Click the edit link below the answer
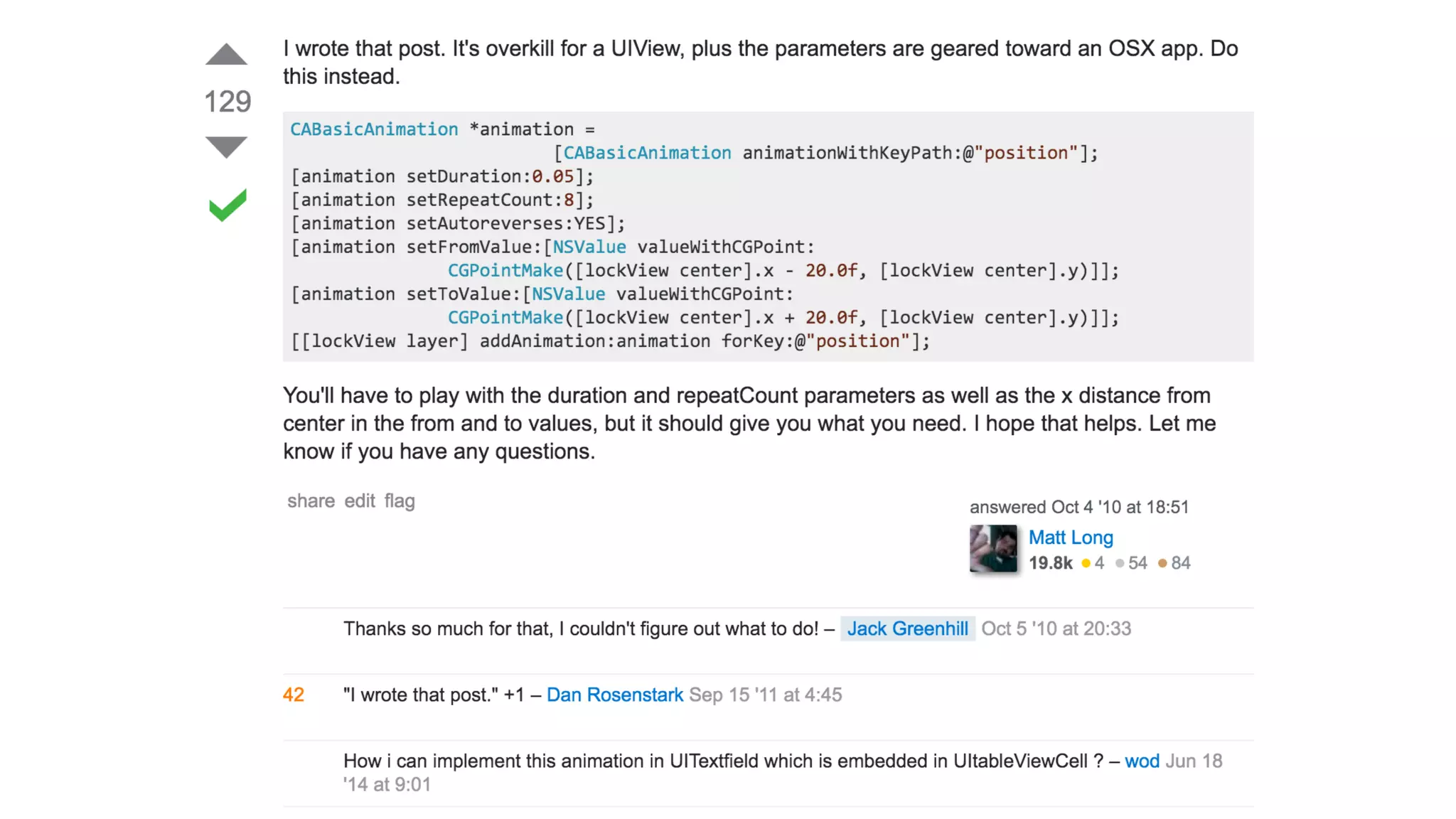This screenshot has width=1456, height=819. point(360,501)
